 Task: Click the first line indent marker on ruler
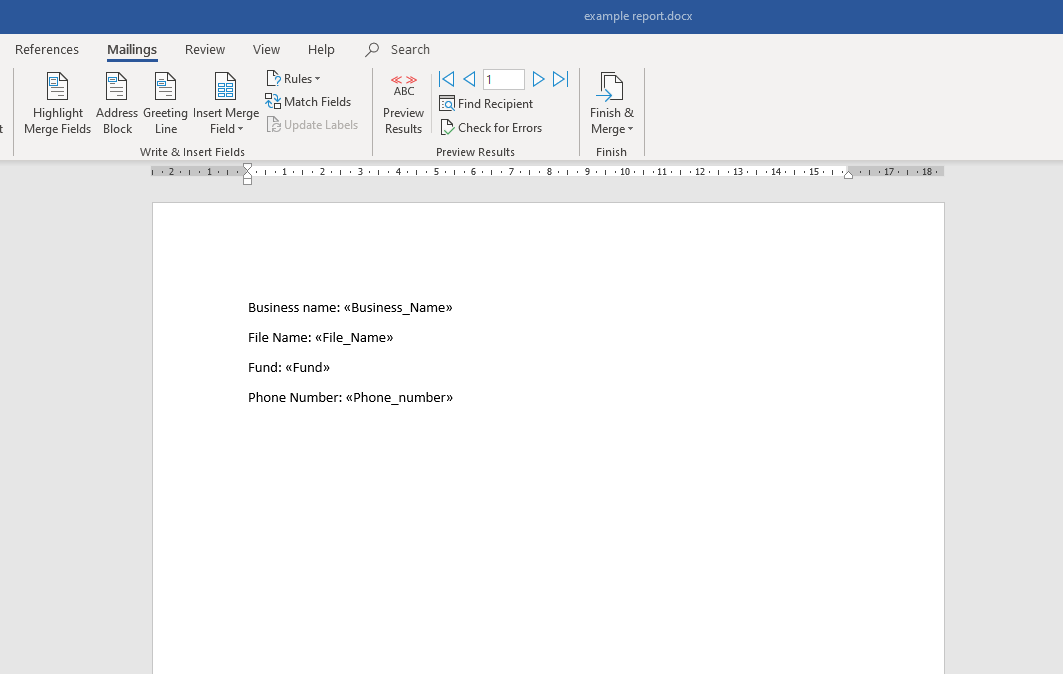247,167
